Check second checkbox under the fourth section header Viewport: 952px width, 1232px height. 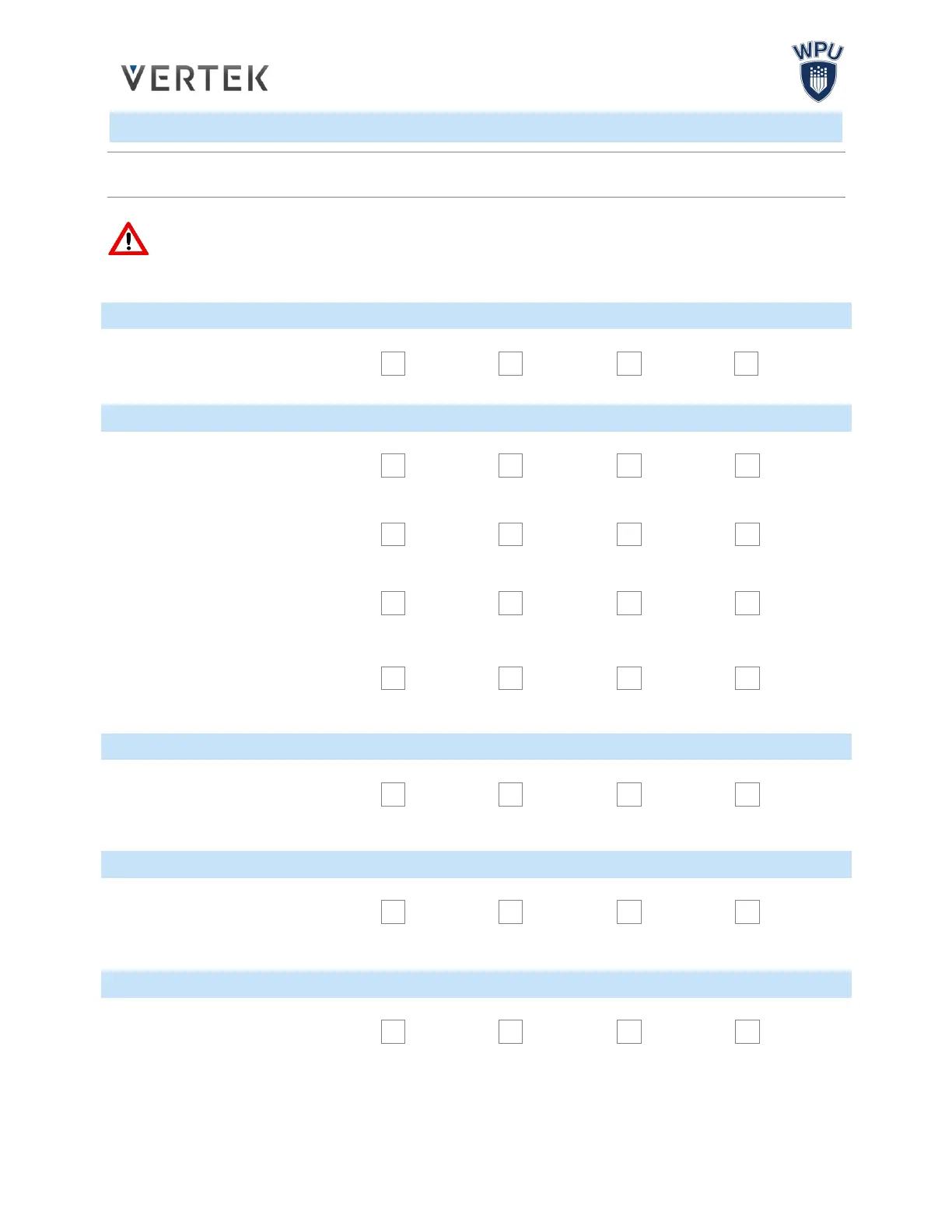coord(510,912)
